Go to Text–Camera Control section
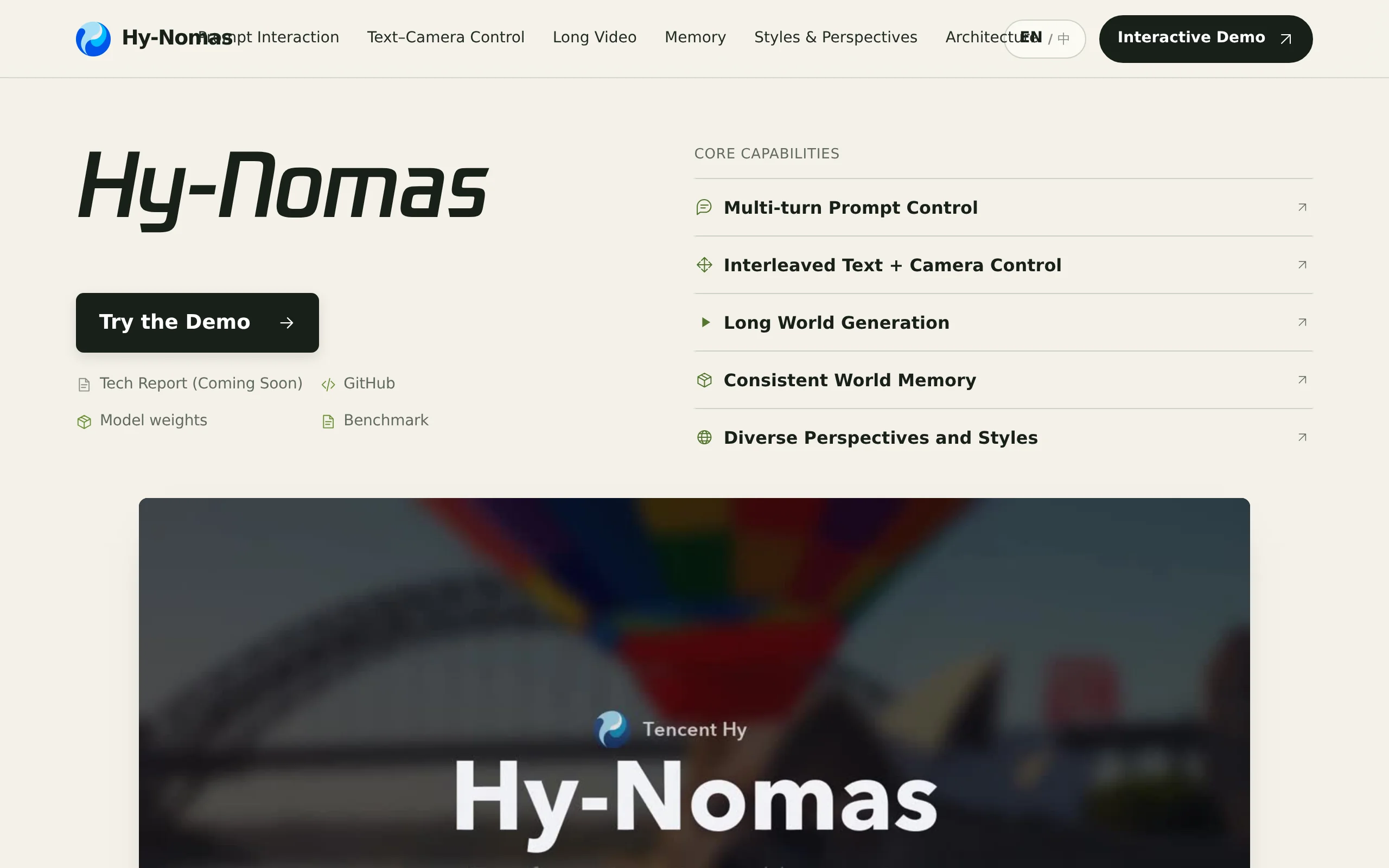The width and height of the screenshot is (1389, 868). tap(445, 37)
